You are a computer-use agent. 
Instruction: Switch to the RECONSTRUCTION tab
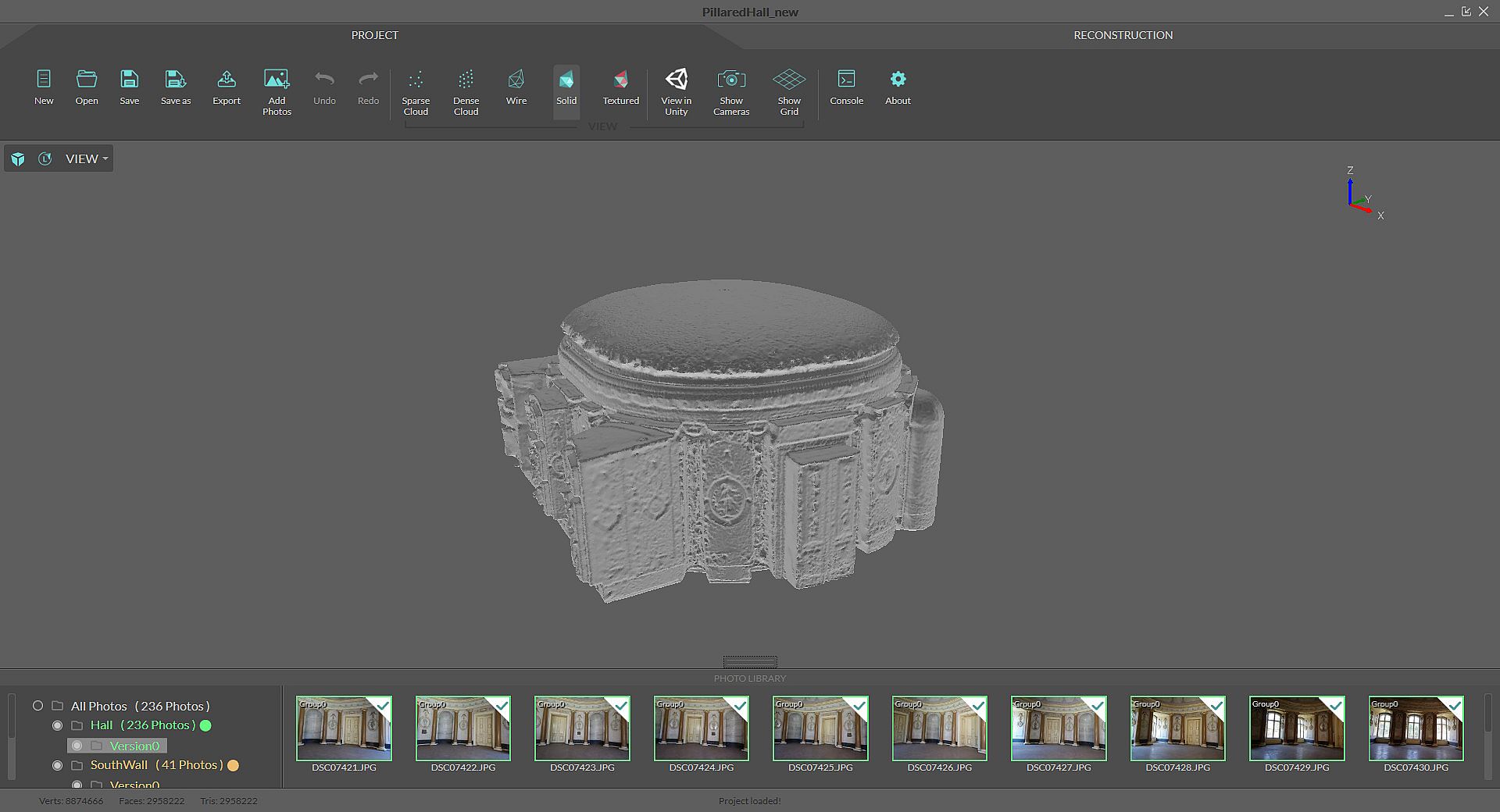coord(1123,35)
